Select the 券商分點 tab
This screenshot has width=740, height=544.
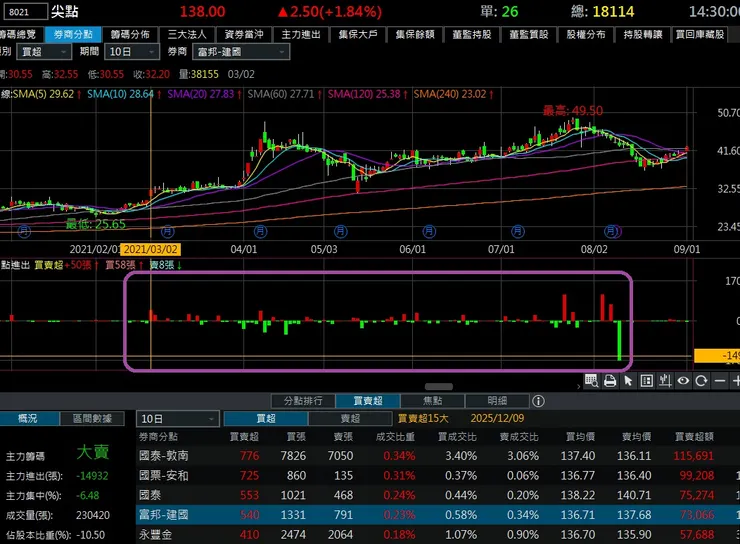73,34
